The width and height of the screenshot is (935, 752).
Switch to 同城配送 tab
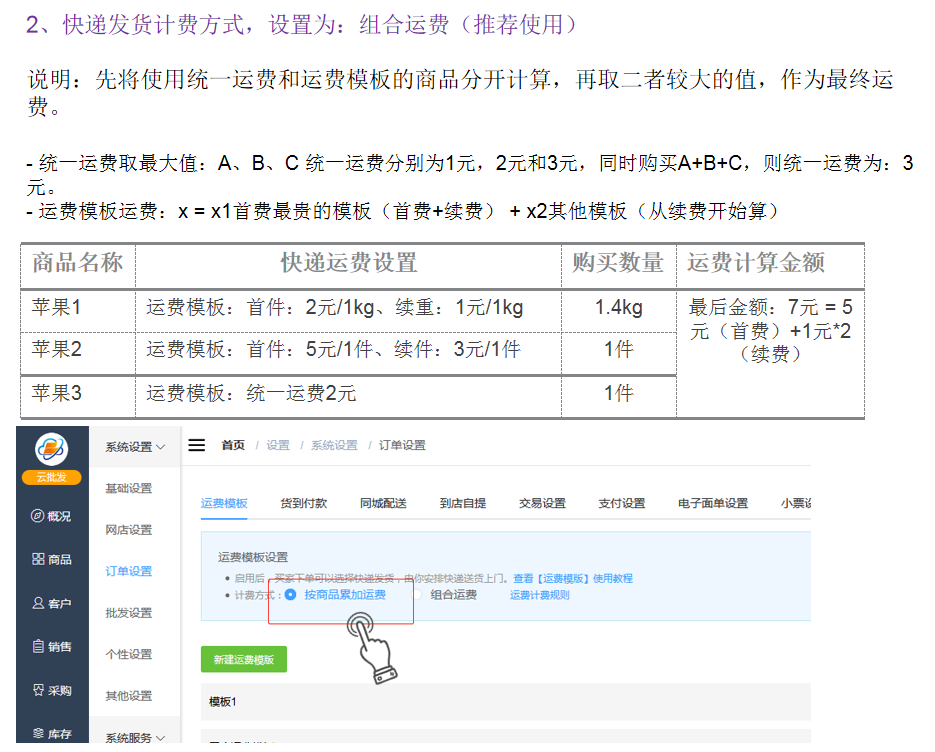(383, 503)
